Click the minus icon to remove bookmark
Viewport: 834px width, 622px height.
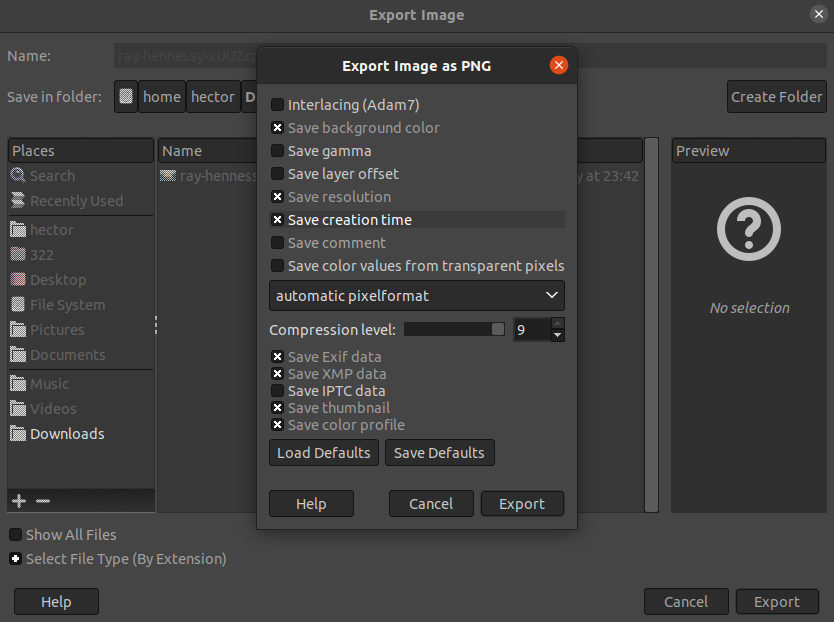(42, 500)
